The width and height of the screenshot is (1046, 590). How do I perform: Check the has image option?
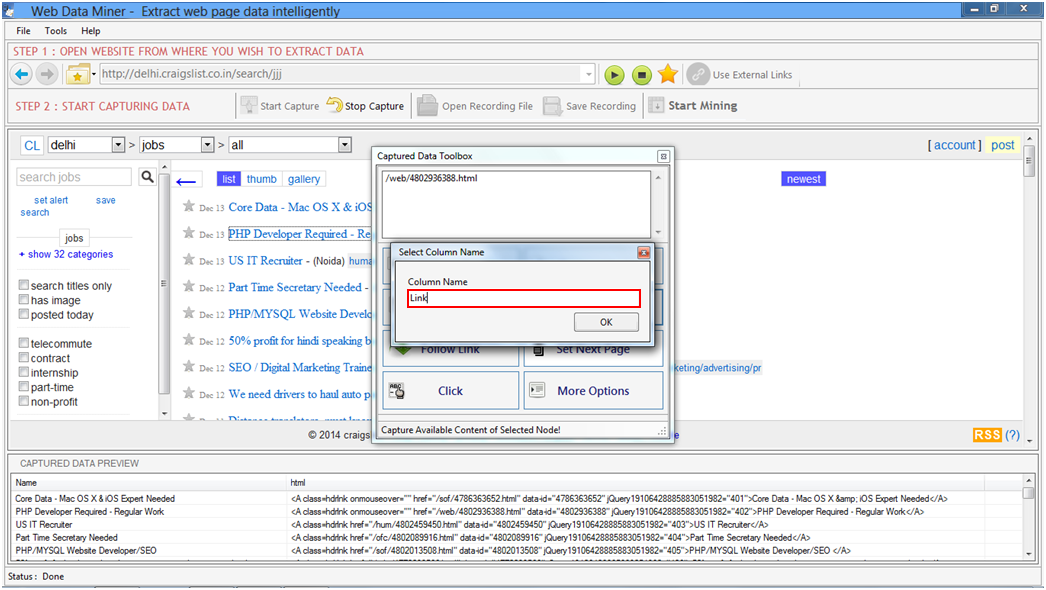coord(24,300)
